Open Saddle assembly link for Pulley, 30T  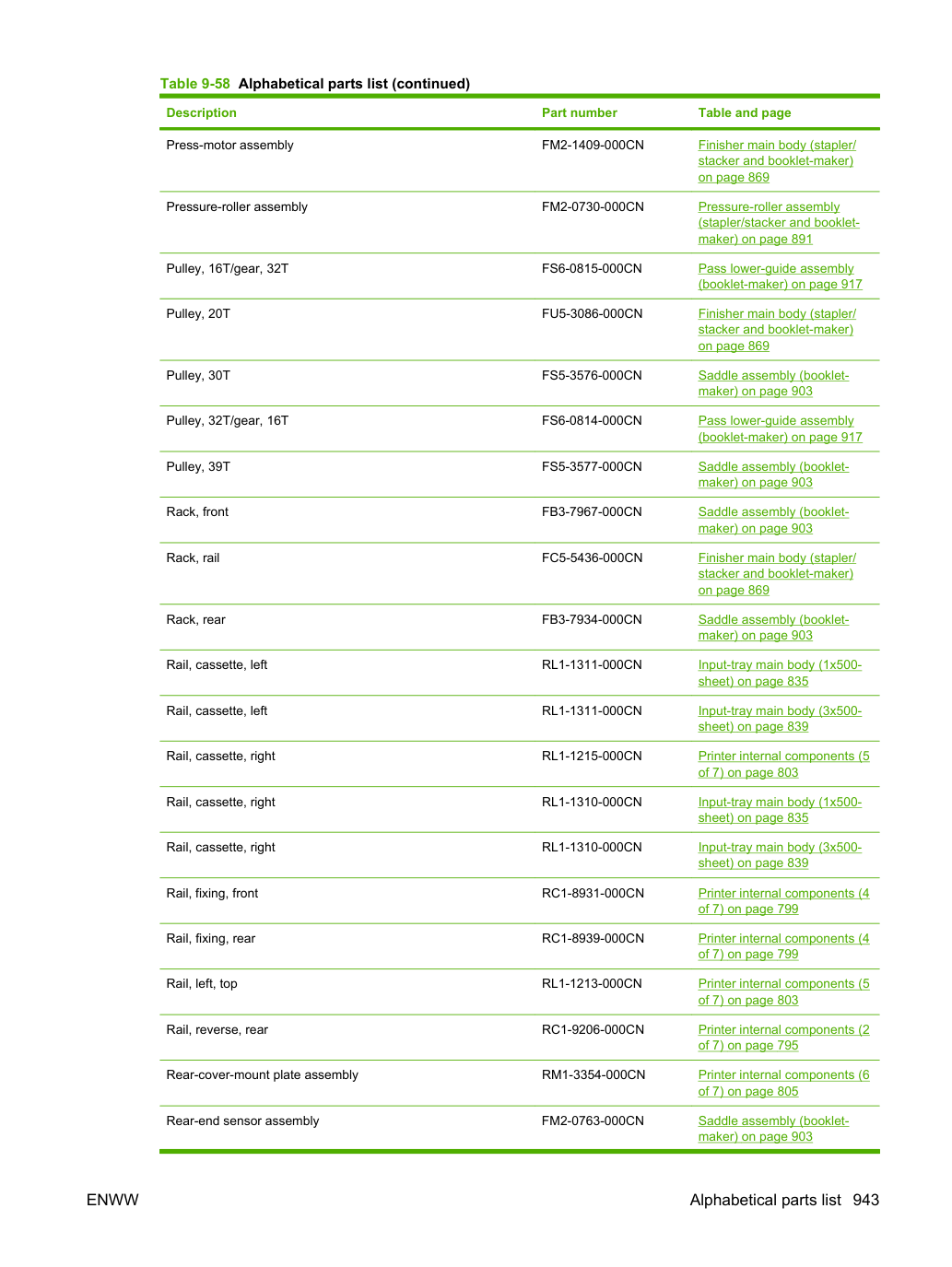tap(773, 383)
